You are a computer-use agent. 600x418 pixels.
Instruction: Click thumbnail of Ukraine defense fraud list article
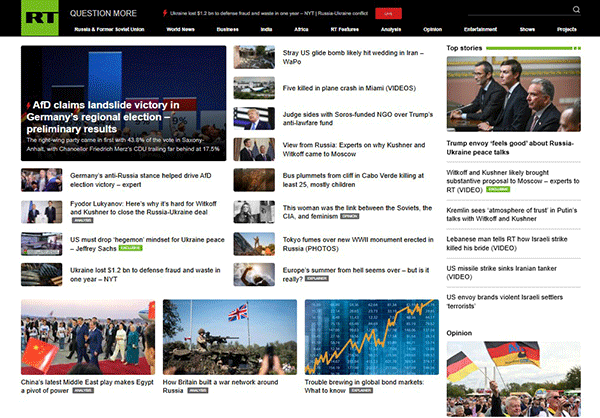coord(41,274)
